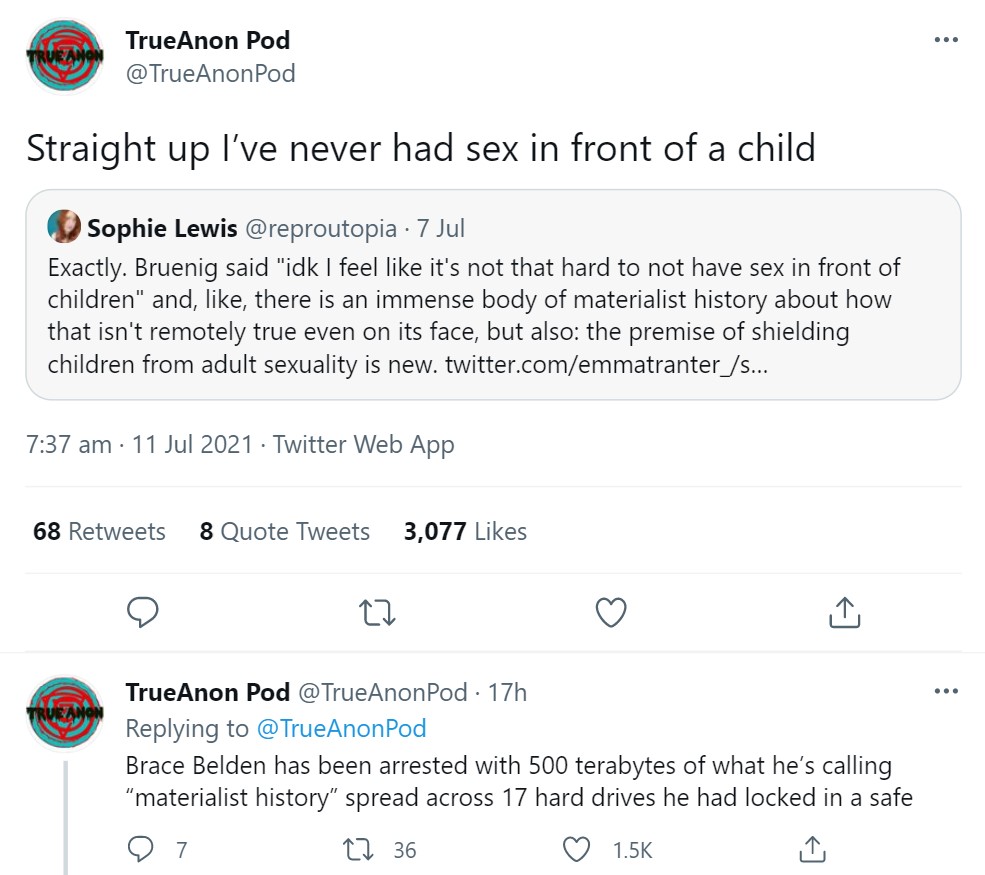Share the Brace Belden reply tweet
The width and height of the screenshot is (985, 875).
pos(812,850)
